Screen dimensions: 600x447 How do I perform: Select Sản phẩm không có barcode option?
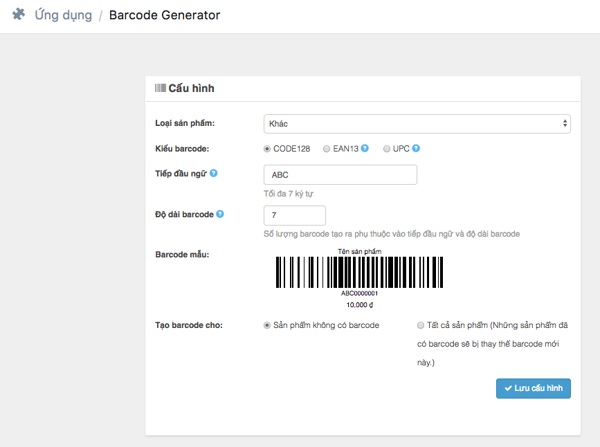[x=267, y=325]
